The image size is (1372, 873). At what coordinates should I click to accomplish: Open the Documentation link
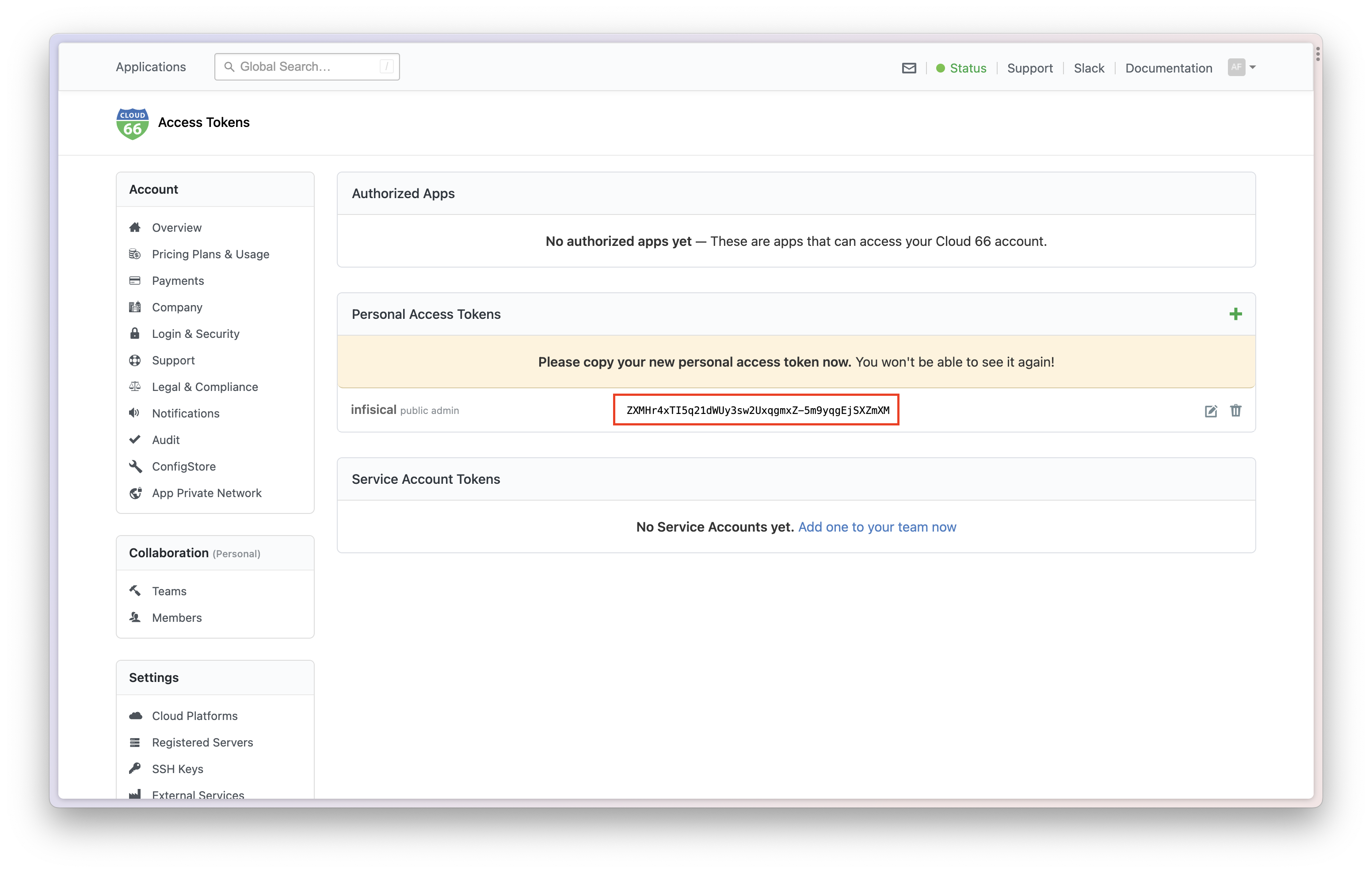pos(1168,68)
